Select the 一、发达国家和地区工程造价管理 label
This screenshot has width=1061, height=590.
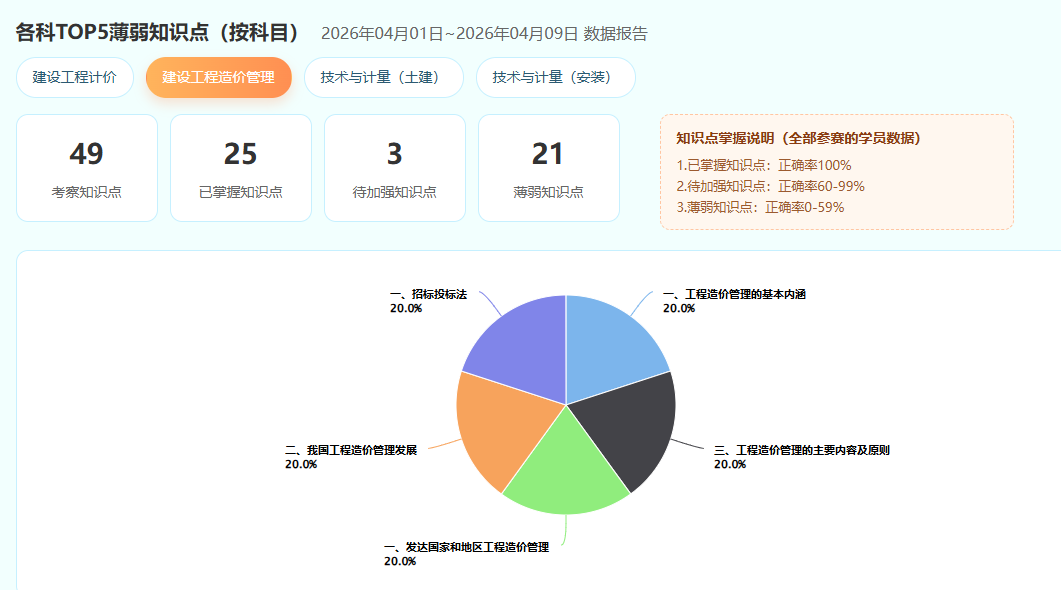466,547
